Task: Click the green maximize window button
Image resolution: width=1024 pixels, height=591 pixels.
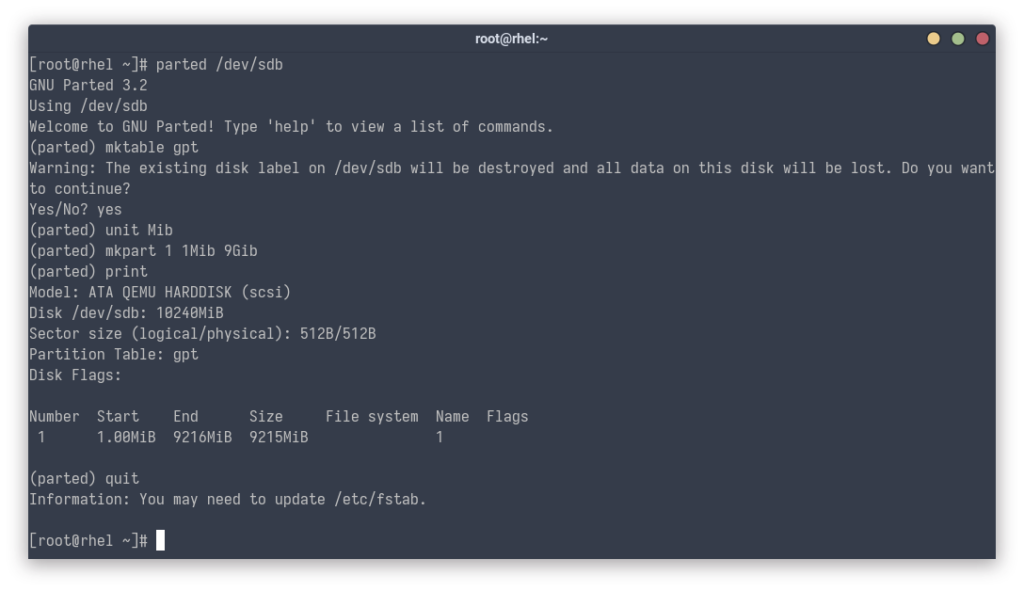Action: point(958,39)
